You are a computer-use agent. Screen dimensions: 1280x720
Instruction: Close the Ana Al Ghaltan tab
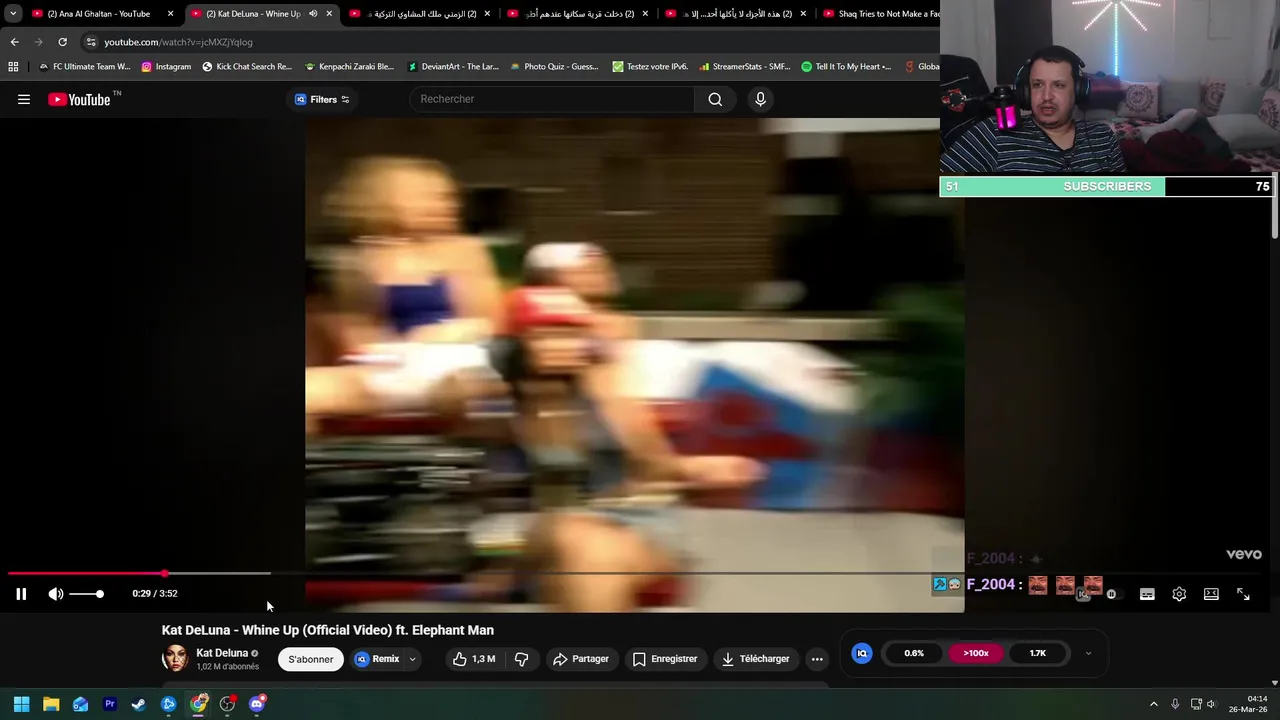point(170,14)
